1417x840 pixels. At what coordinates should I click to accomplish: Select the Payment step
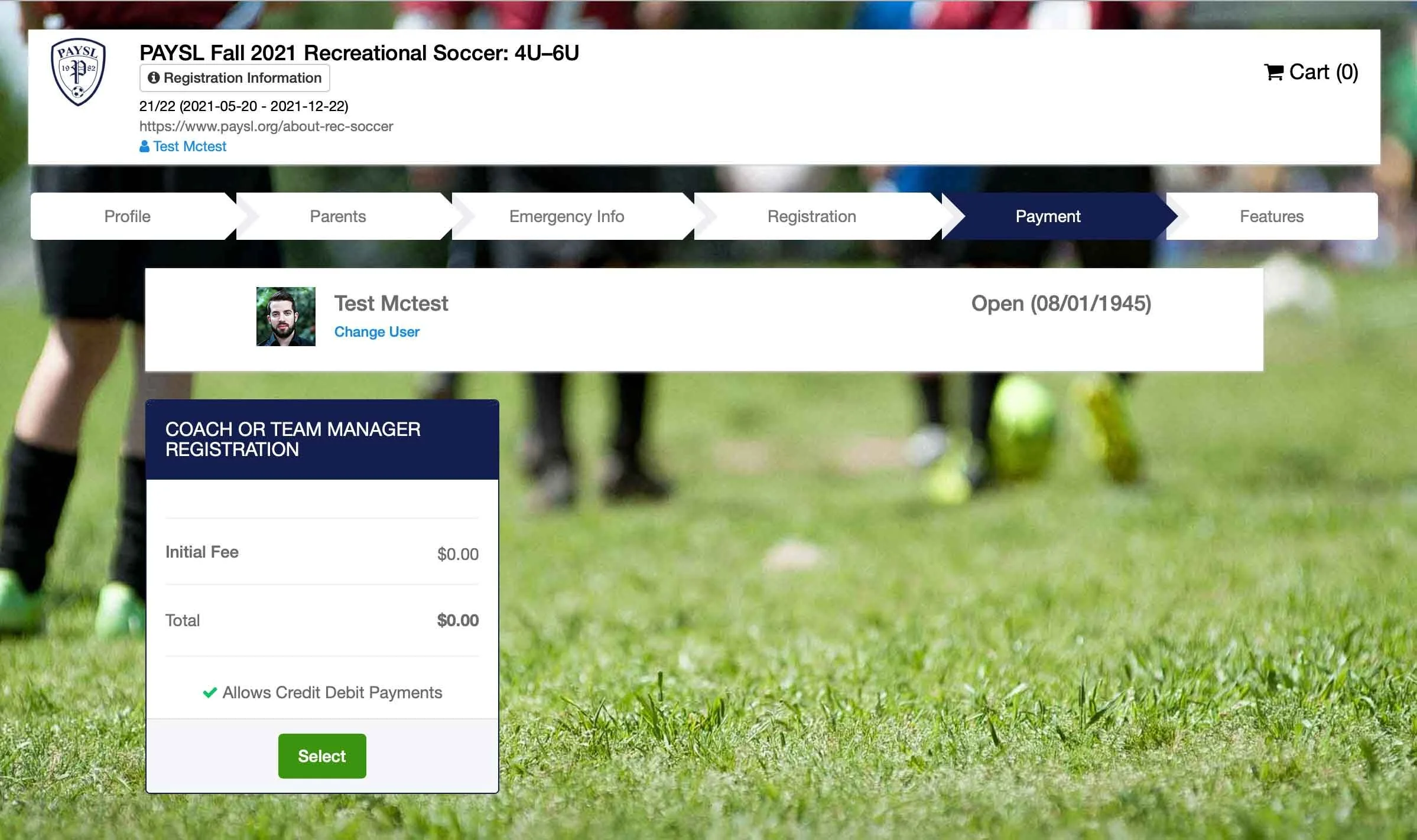(x=1048, y=216)
